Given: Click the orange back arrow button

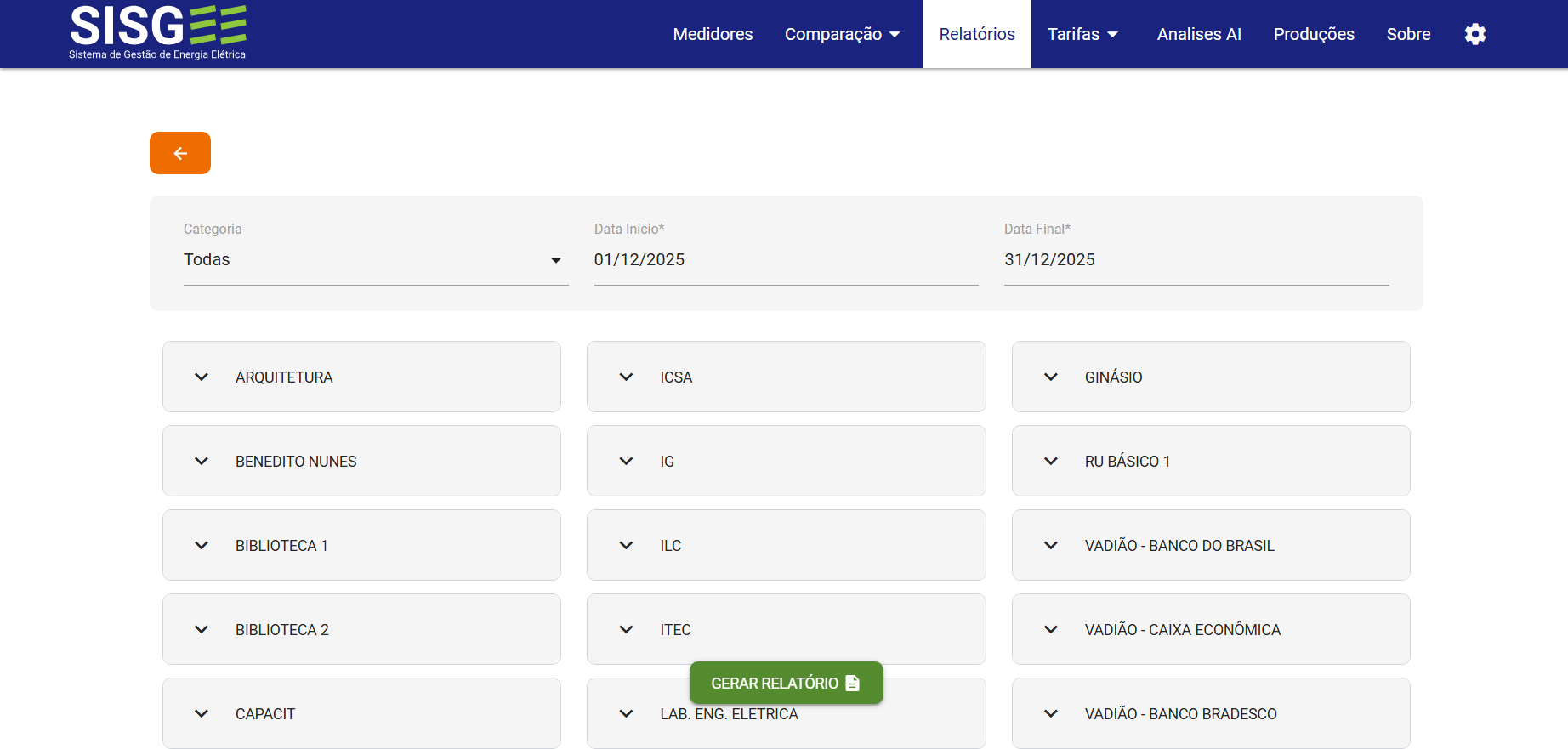Looking at the screenshot, I should pos(180,153).
